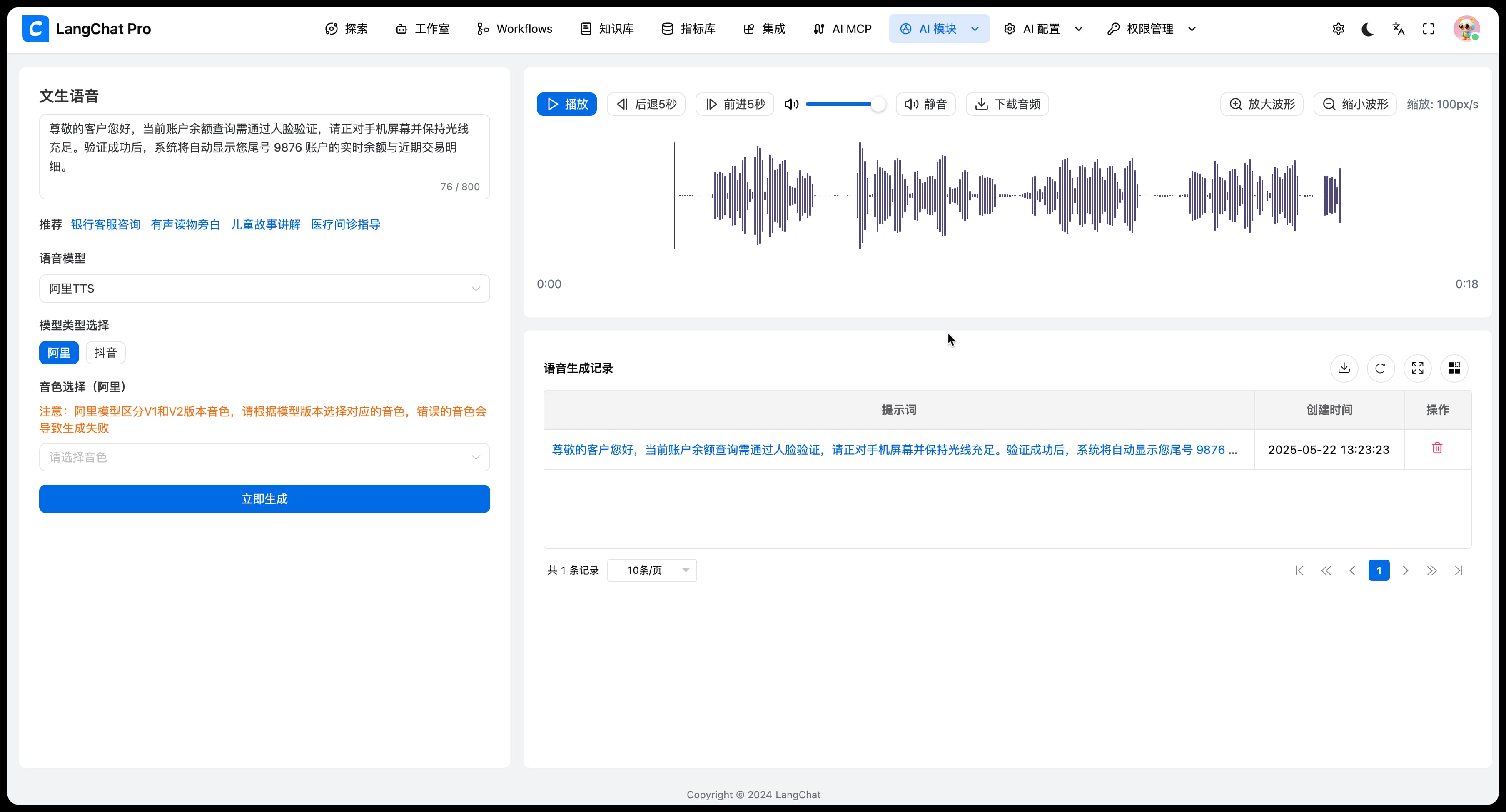Open the language translation icon

(1399, 29)
